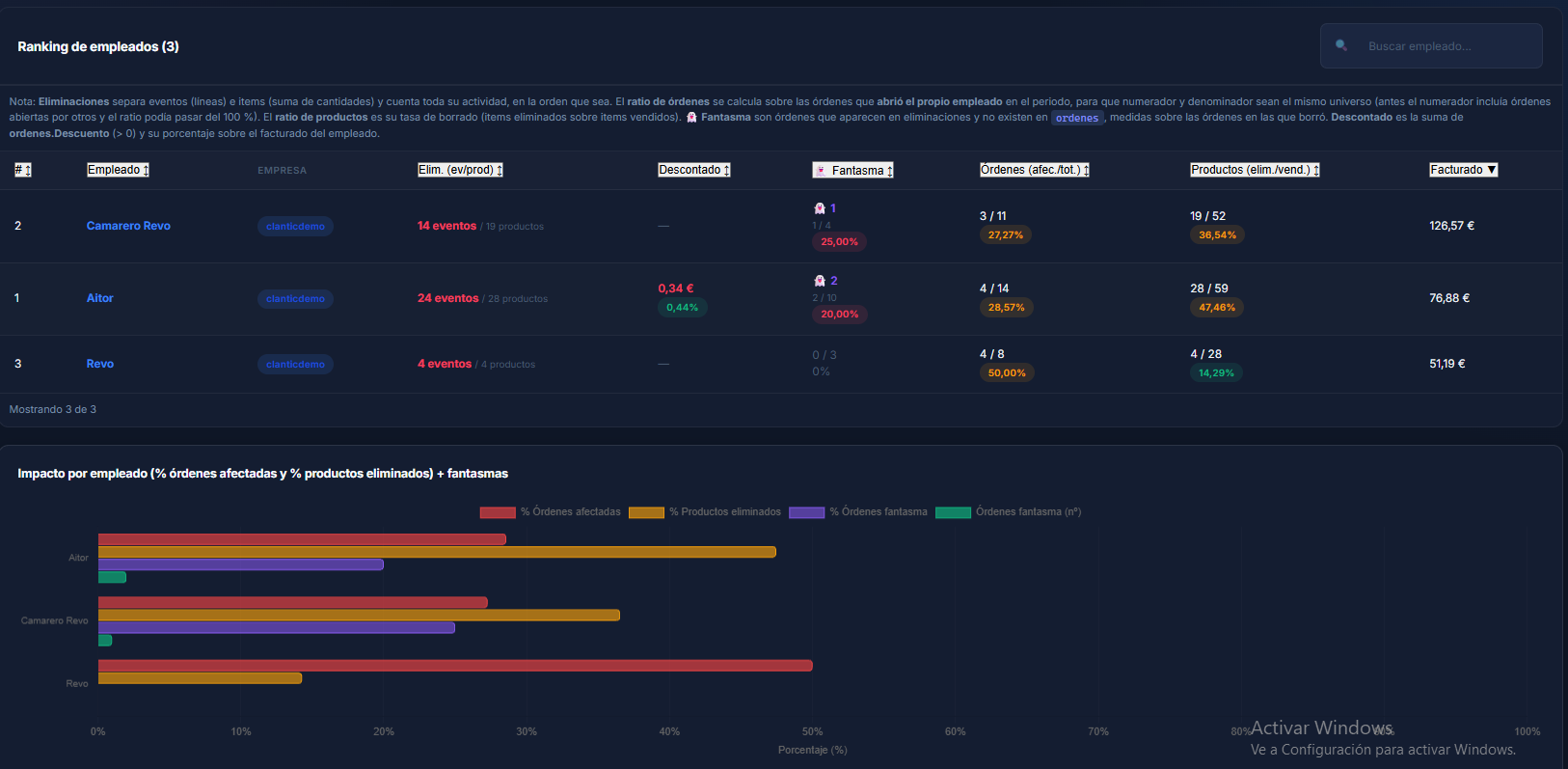Screen dimensions: 1568x769
Task: Open employee Revo link
Action: [x=99, y=364]
